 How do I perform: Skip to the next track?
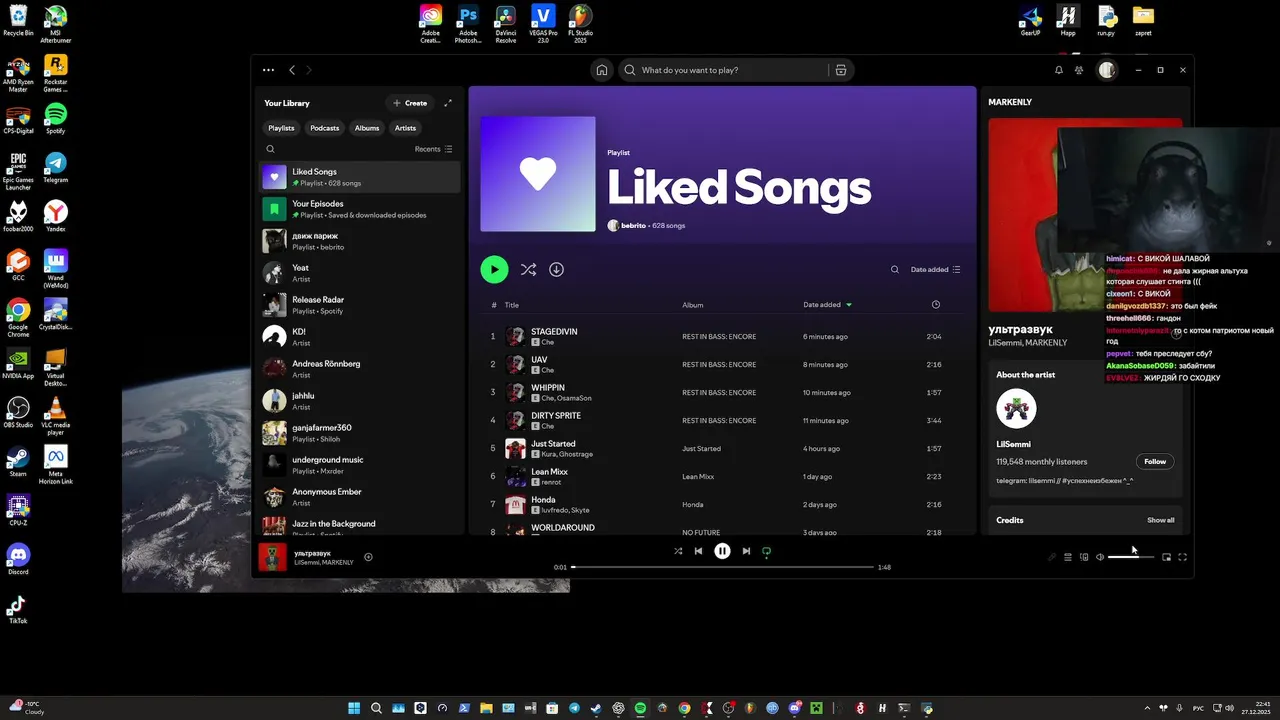pos(746,551)
